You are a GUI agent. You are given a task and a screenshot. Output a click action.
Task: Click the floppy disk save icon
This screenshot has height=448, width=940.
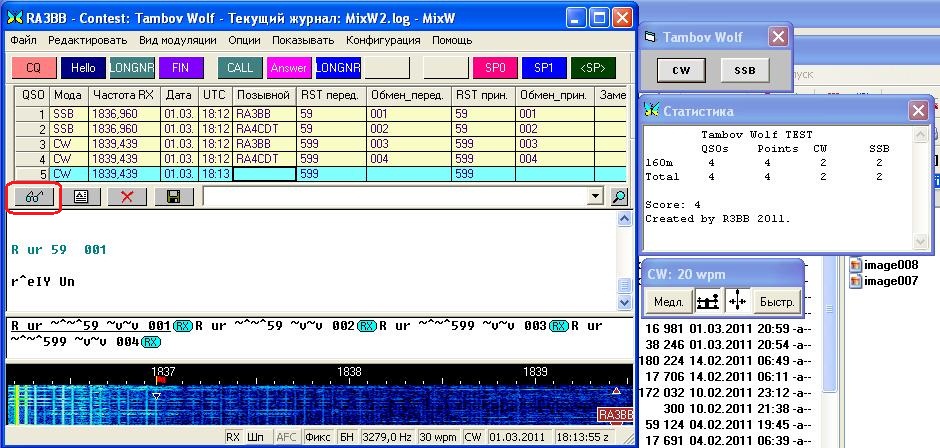tap(174, 197)
